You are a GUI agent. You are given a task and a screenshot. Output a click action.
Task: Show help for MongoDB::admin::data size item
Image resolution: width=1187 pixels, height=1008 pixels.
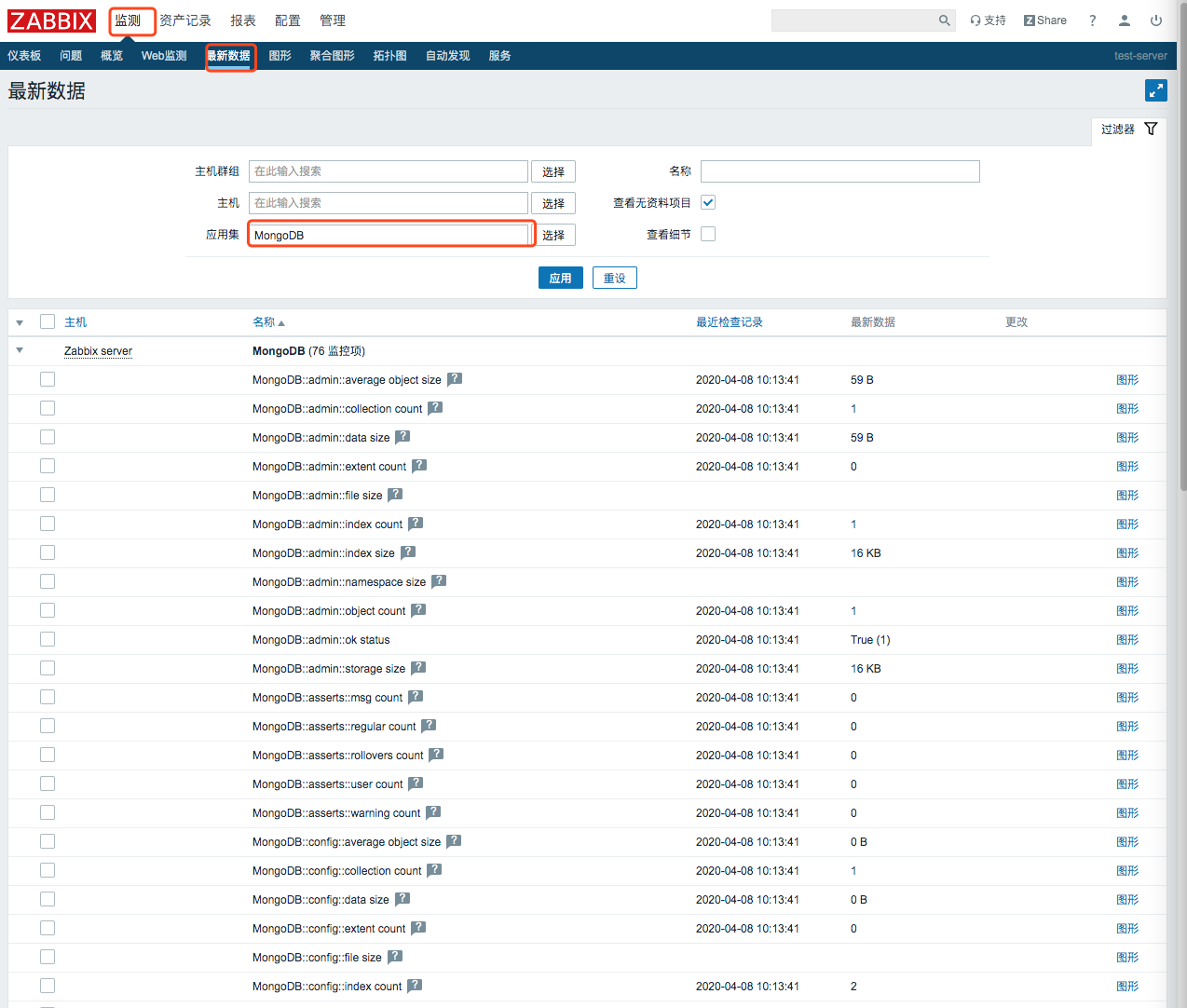(x=402, y=437)
